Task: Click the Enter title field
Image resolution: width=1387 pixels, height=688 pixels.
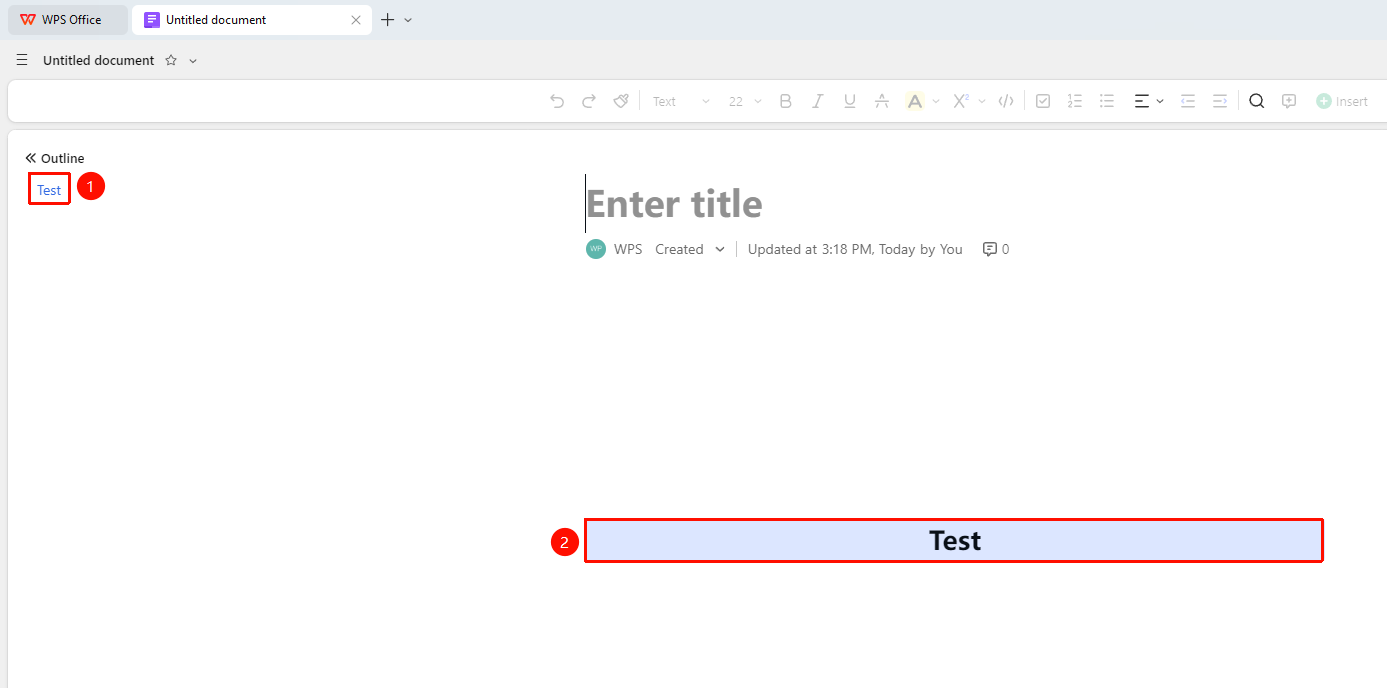Action: 674,204
